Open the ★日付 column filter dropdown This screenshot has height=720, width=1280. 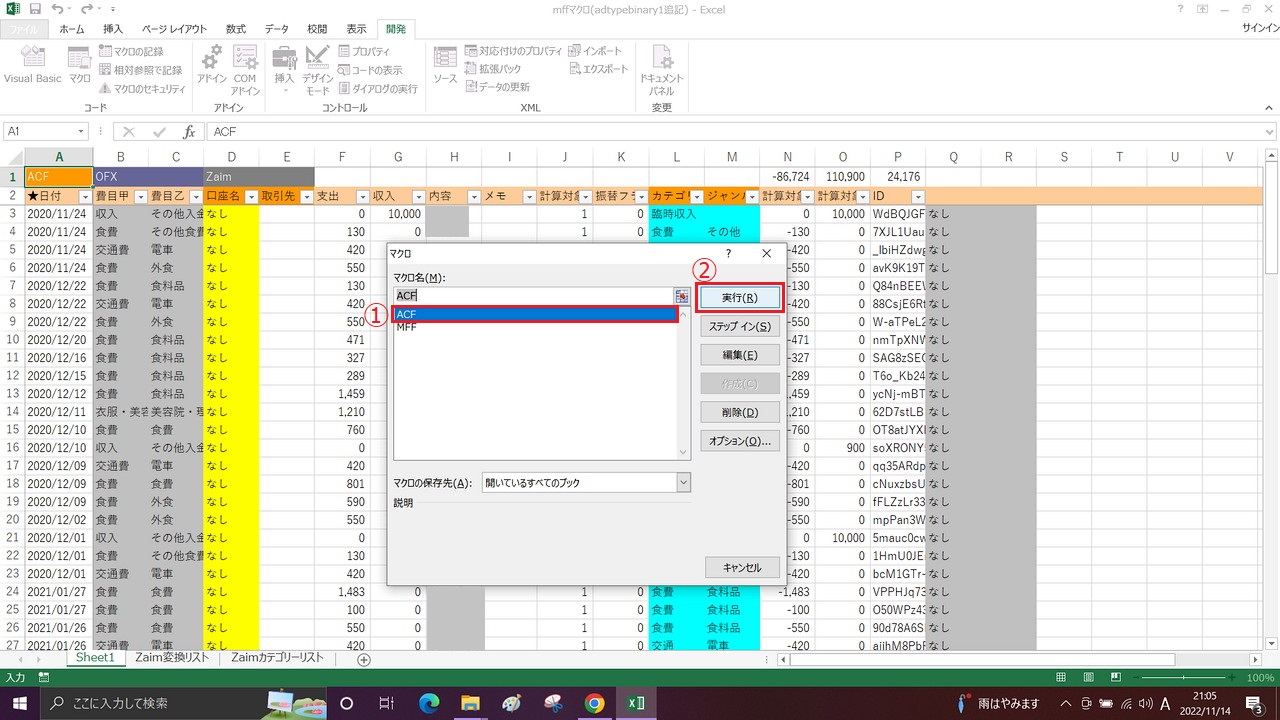84,197
